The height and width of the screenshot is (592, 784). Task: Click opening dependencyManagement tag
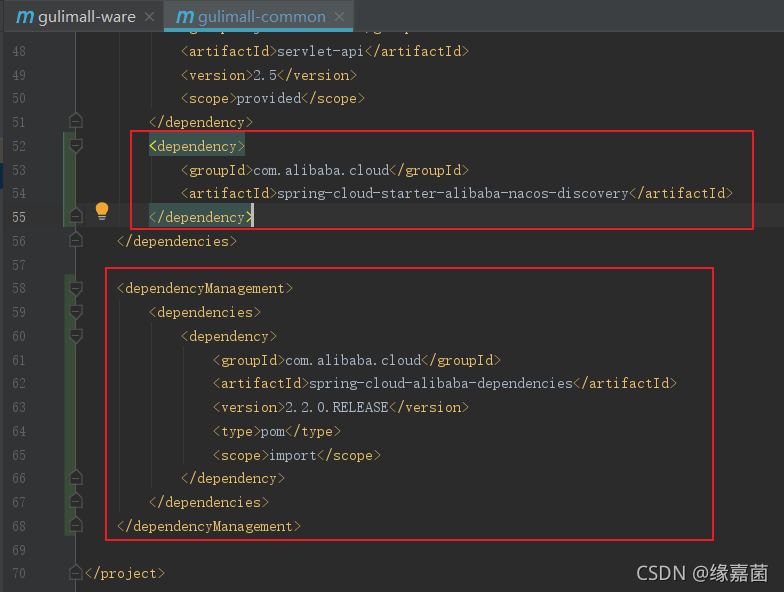pos(205,288)
